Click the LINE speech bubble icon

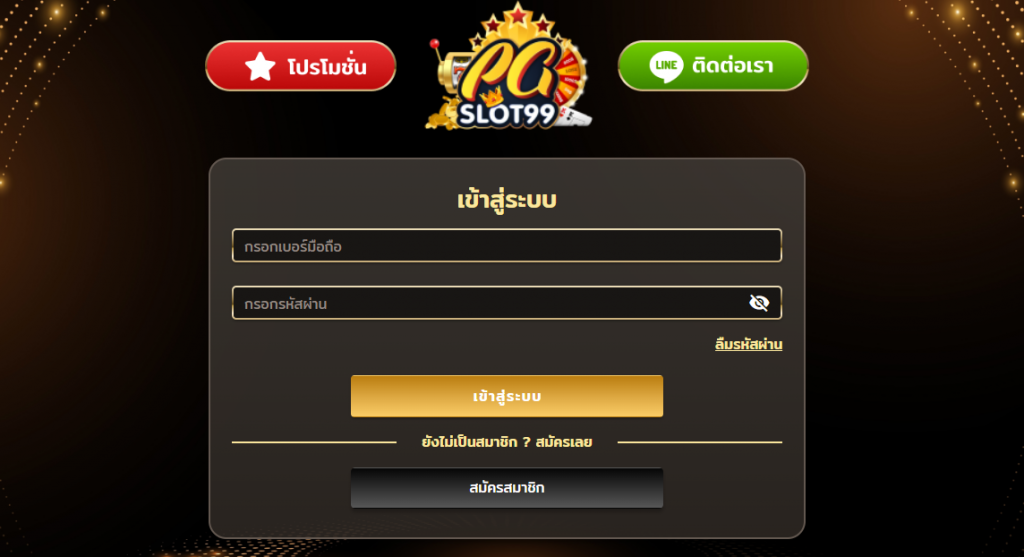666,66
